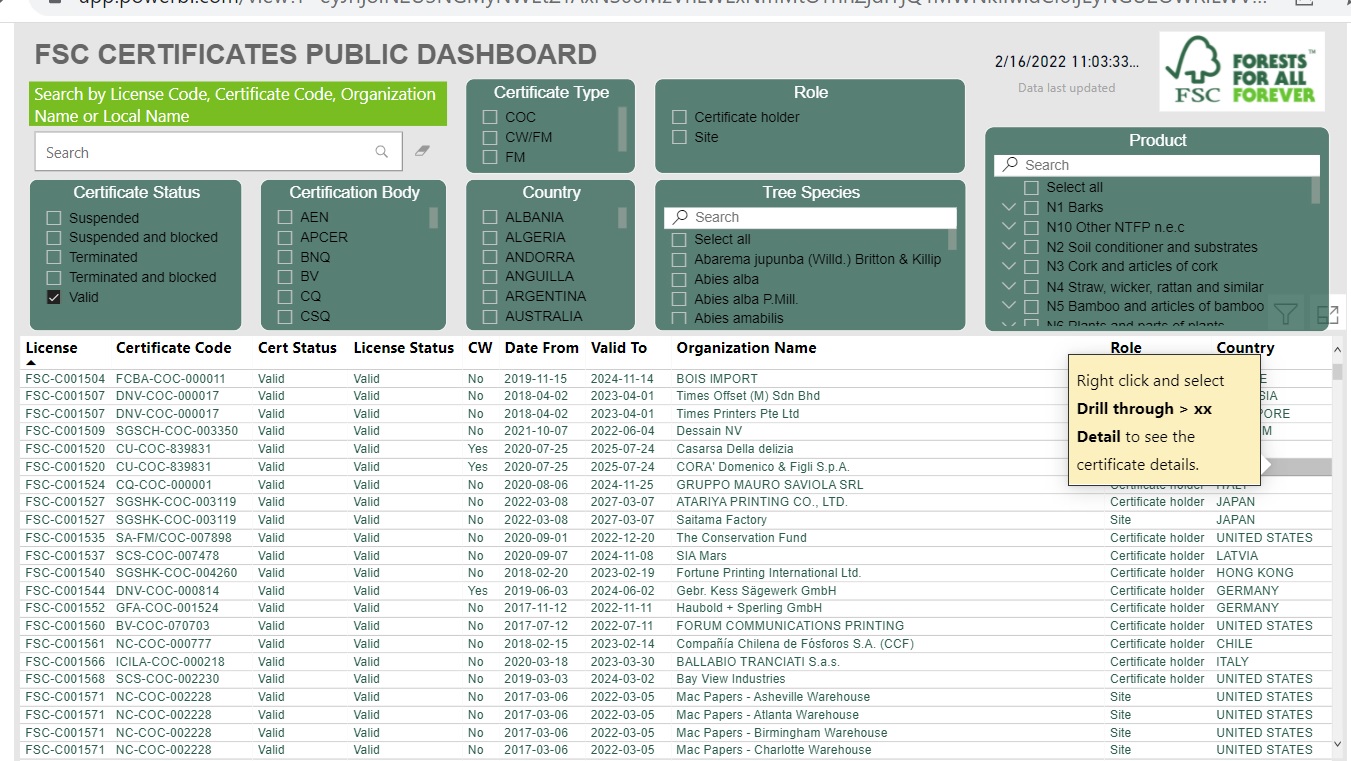The height and width of the screenshot is (761, 1351).
Task: Expand the N1 Barks product category
Action: point(1008,206)
